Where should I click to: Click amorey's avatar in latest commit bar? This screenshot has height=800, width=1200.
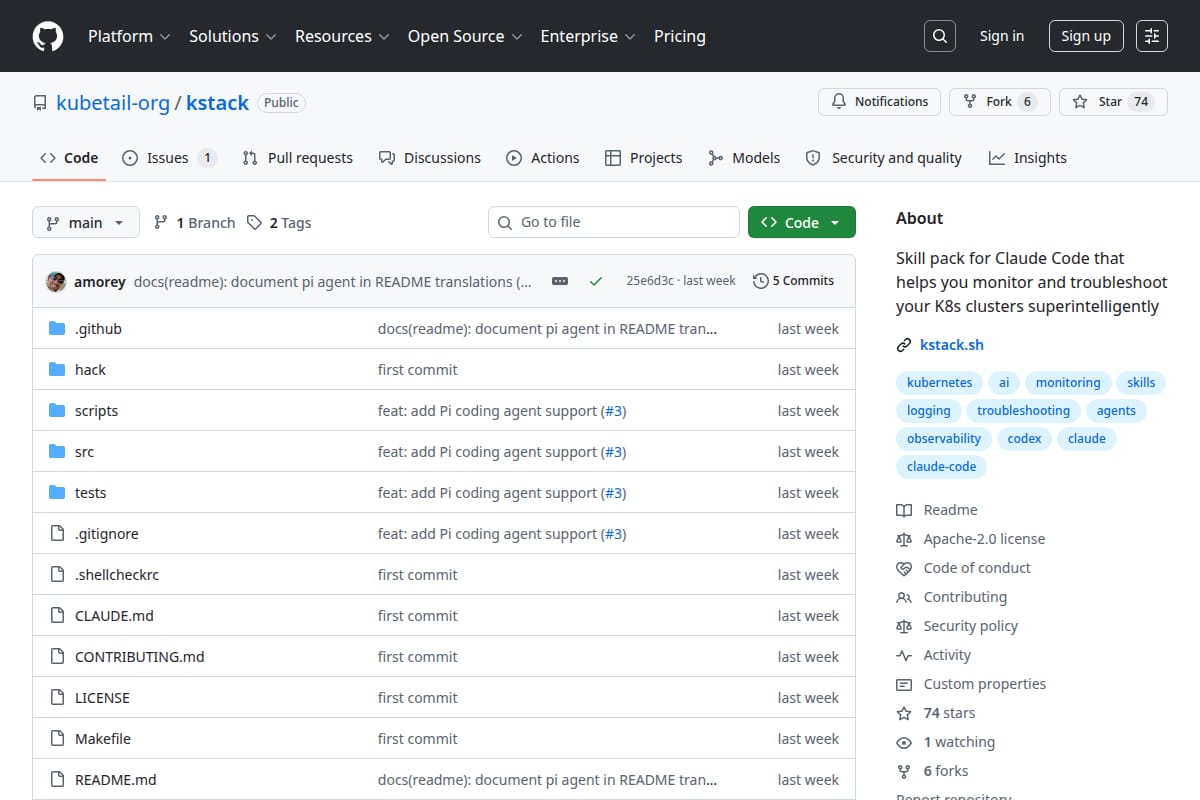point(56,282)
